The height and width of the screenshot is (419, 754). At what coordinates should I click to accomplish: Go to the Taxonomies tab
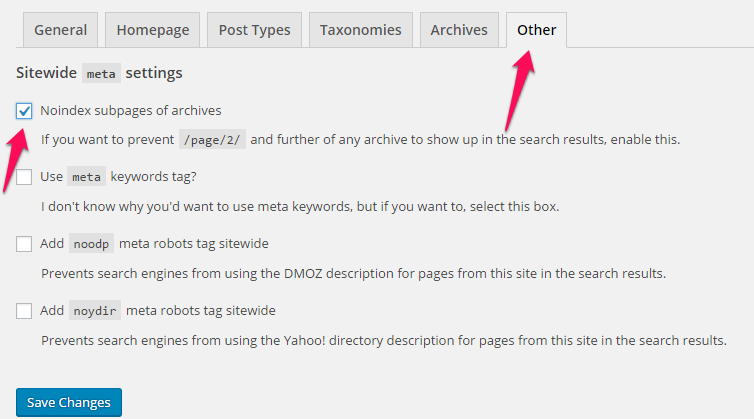point(361,30)
